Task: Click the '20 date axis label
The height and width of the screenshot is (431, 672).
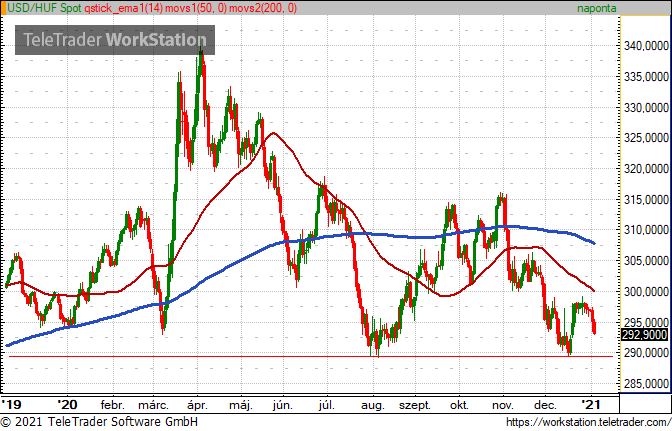Action: [67, 404]
